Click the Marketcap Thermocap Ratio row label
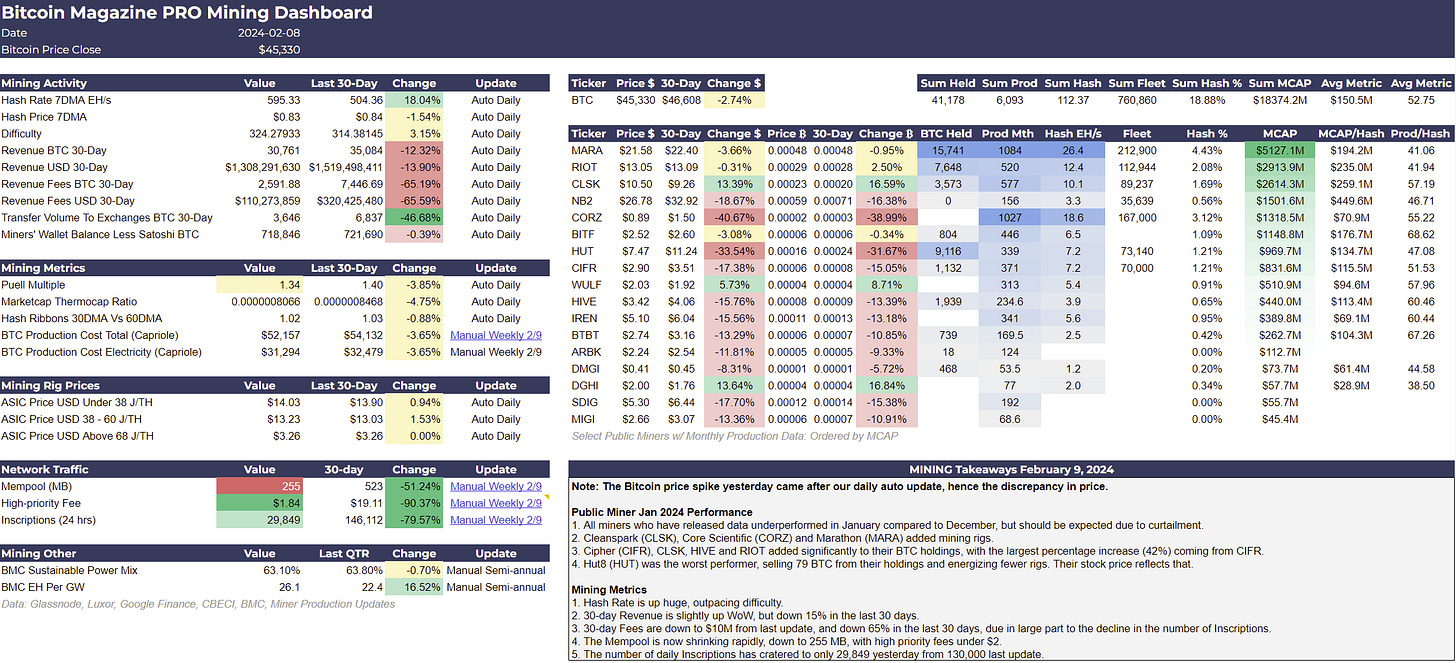 [68, 301]
